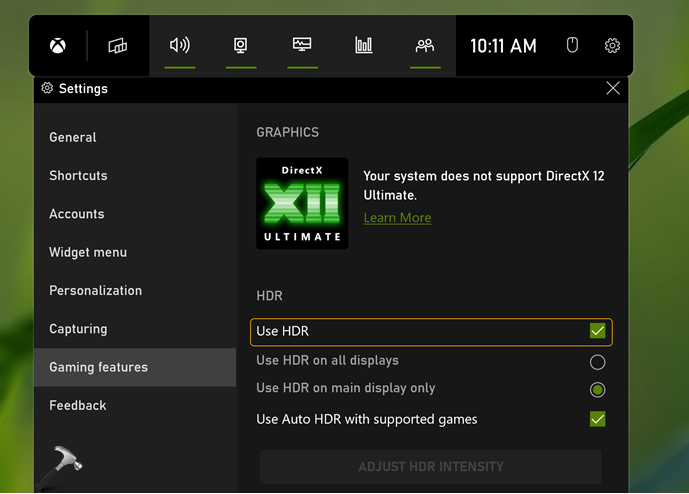
Task: Click the Learn More link
Action: point(397,218)
